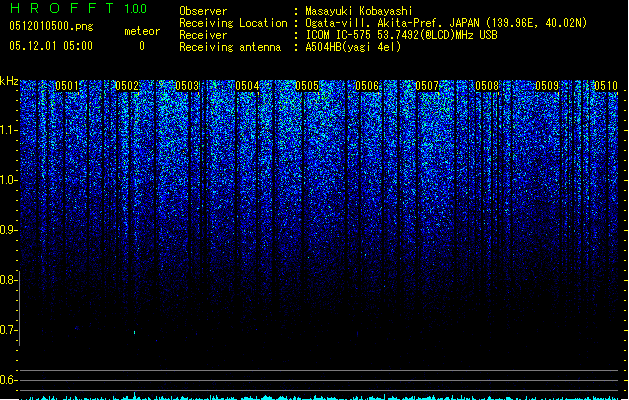Viewport: 629px width, 400px height.
Task: Click the 0510 time marker
Action: [606, 86]
